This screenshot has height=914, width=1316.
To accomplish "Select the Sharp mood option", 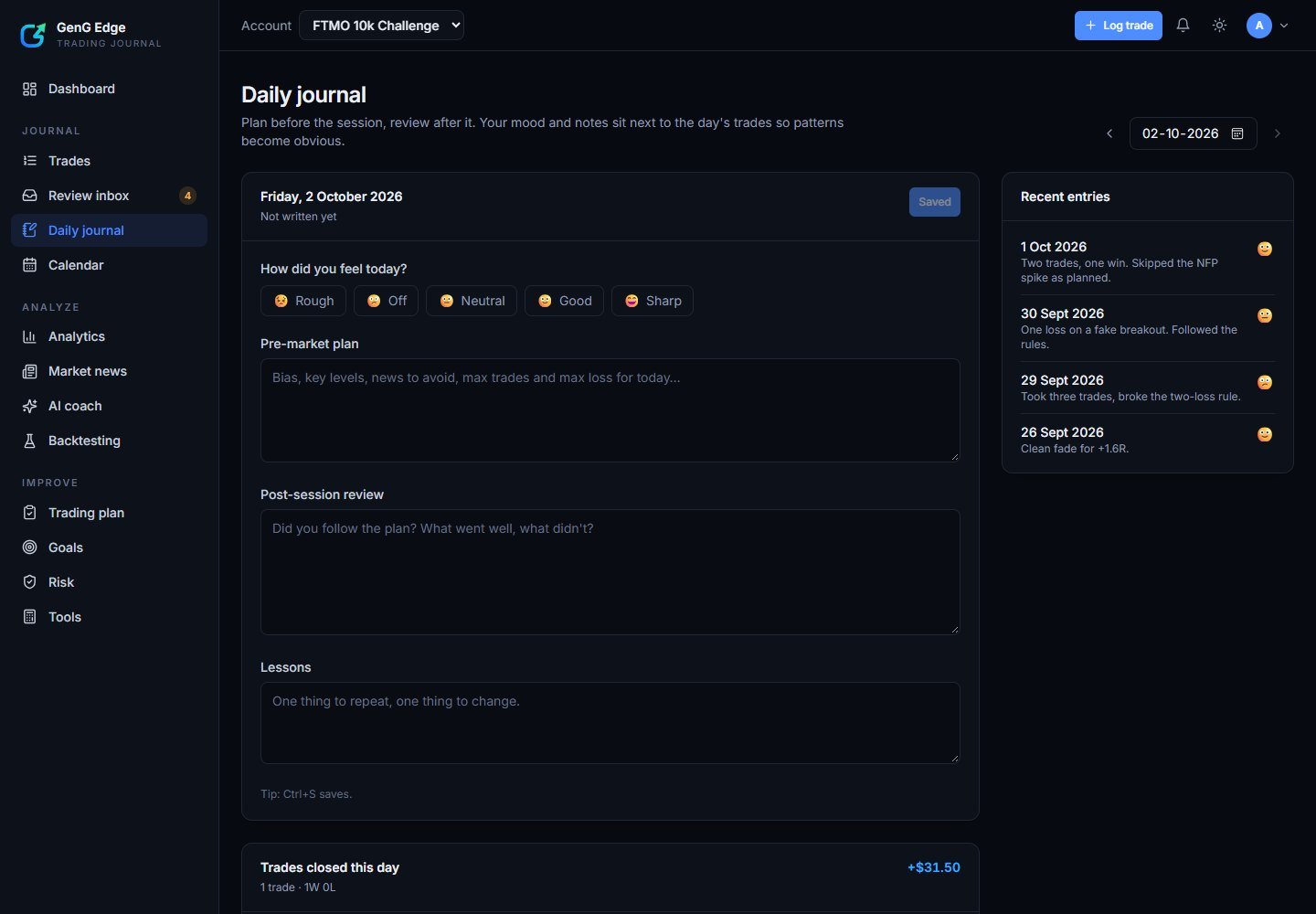I will (x=653, y=301).
